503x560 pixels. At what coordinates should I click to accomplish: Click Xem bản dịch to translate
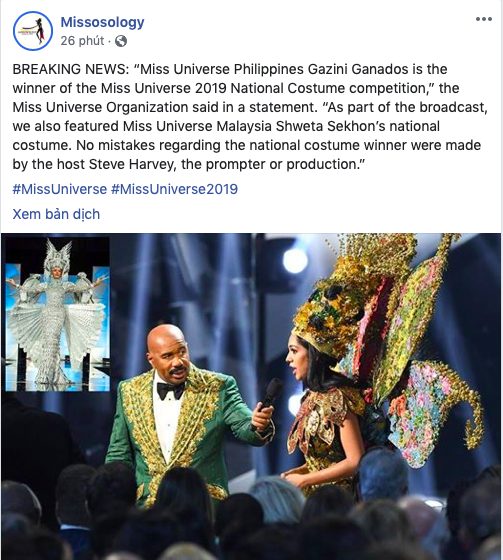[x=56, y=214]
